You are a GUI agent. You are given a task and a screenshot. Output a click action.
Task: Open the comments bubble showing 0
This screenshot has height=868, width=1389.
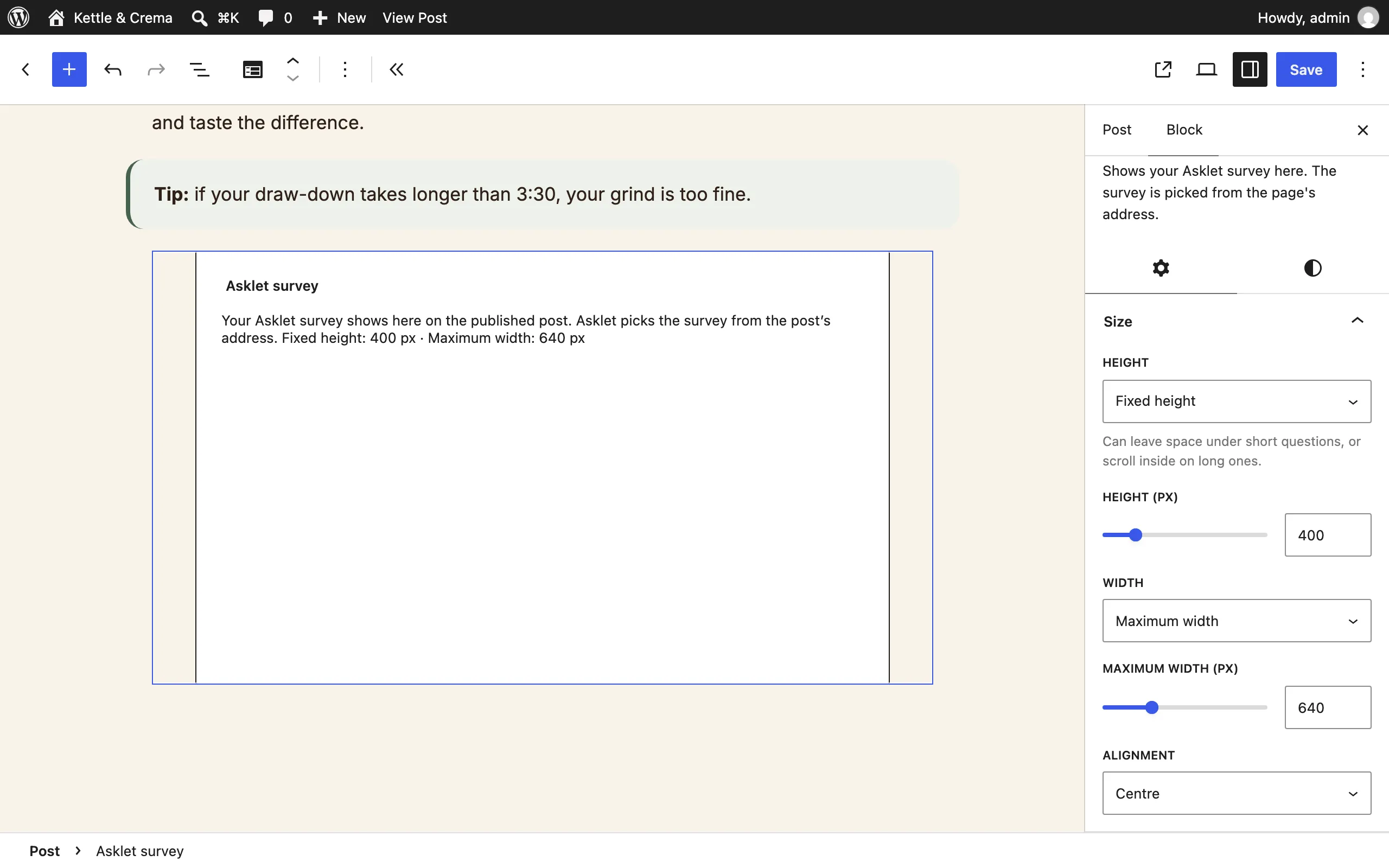coord(275,17)
